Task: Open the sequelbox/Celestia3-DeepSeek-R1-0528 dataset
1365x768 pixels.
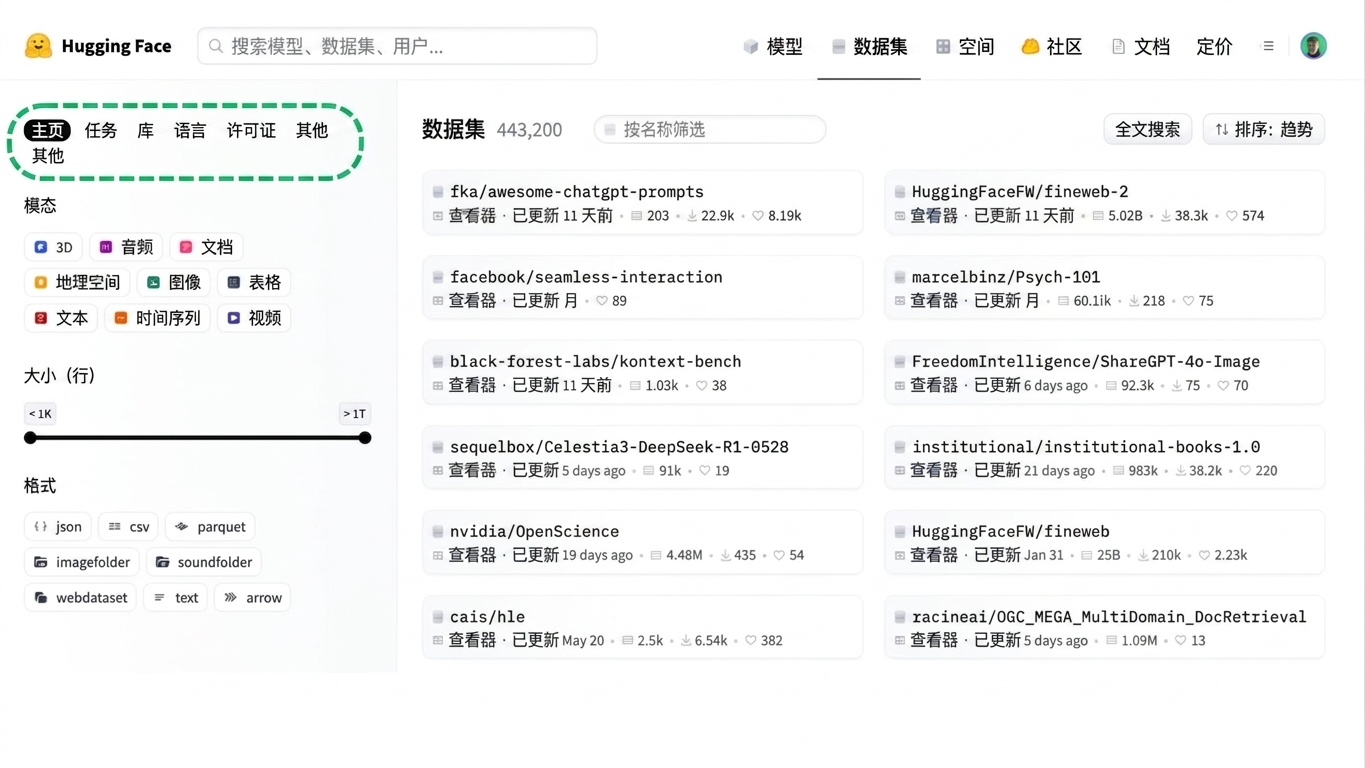Action: point(619,447)
